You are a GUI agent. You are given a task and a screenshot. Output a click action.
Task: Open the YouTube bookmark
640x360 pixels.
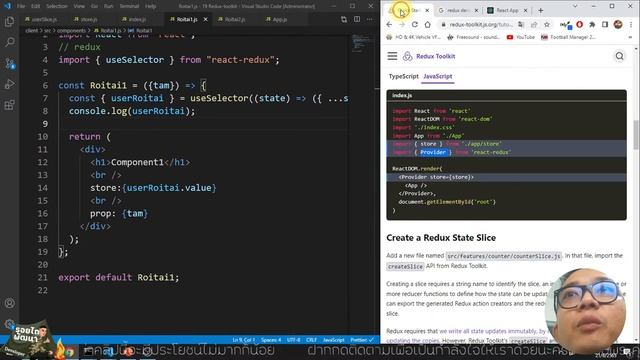click(520, 37)
